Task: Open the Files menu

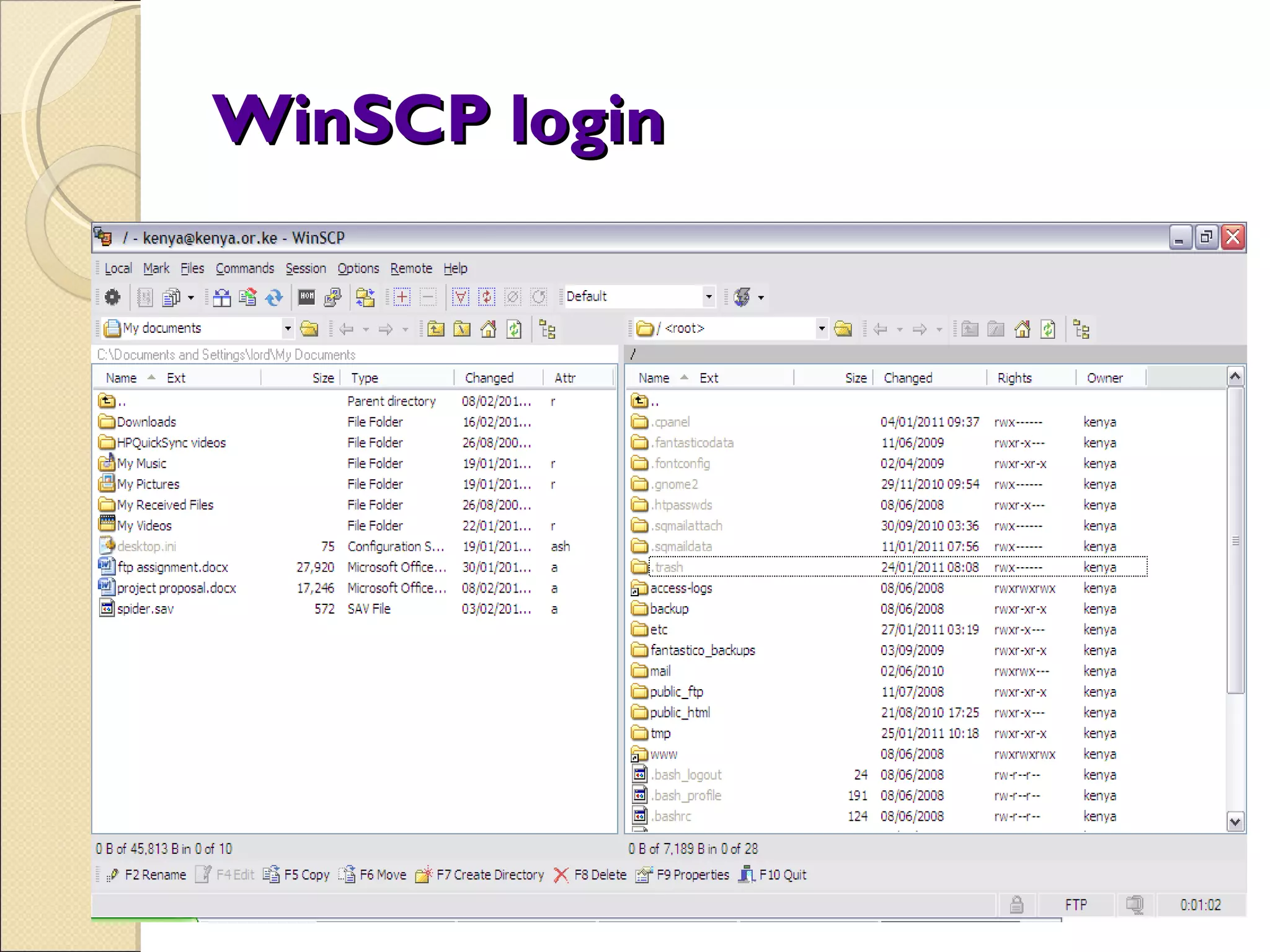Action: click(192, 268)
